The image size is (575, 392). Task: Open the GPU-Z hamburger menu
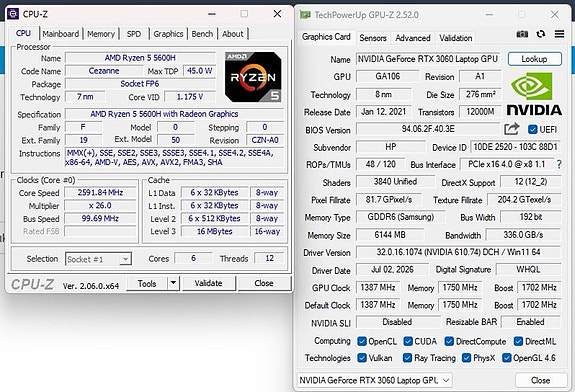click(559, 34)
